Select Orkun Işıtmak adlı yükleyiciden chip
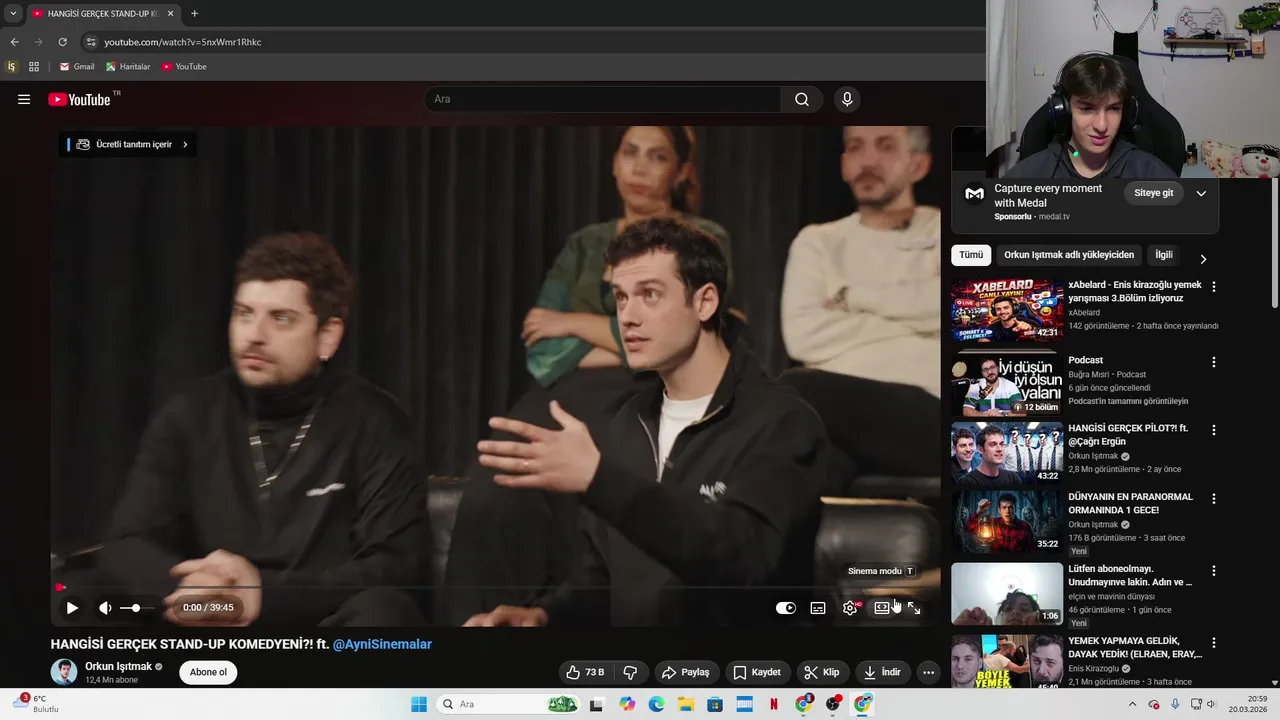 [1069, 255]
